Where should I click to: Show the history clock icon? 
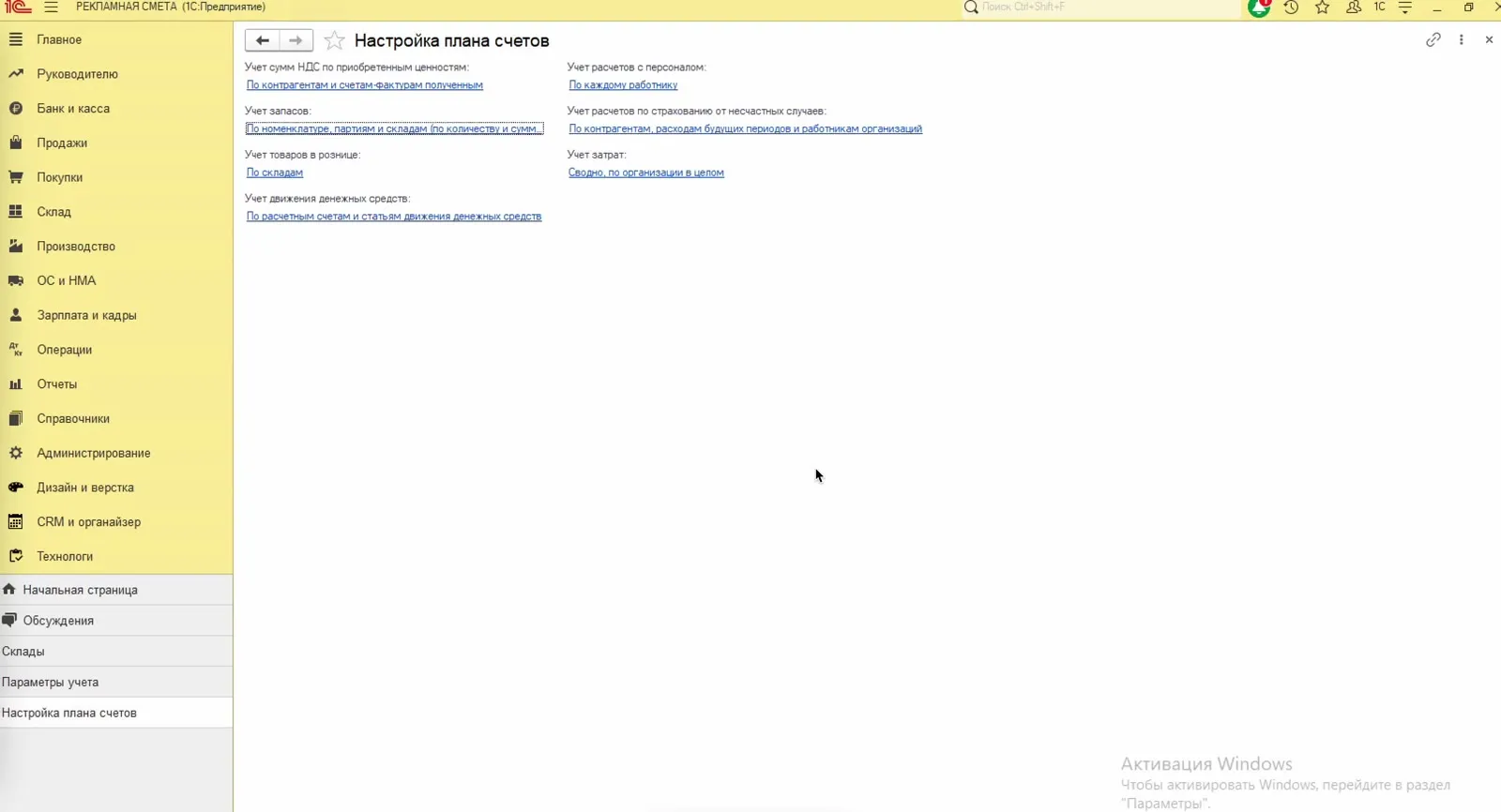1291,8
